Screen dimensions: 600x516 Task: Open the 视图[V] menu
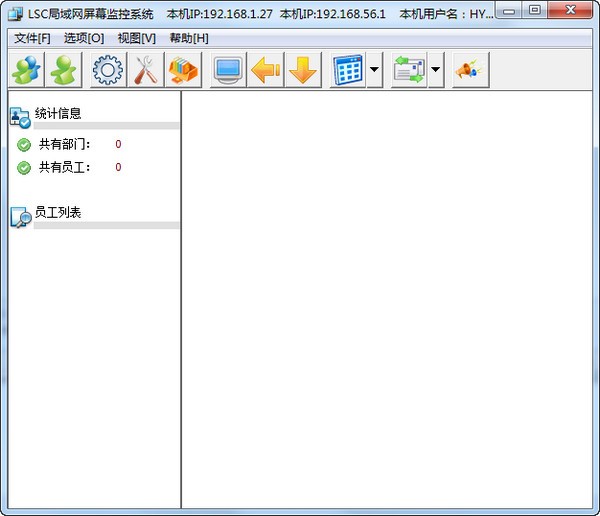click(x=137, y=38)
